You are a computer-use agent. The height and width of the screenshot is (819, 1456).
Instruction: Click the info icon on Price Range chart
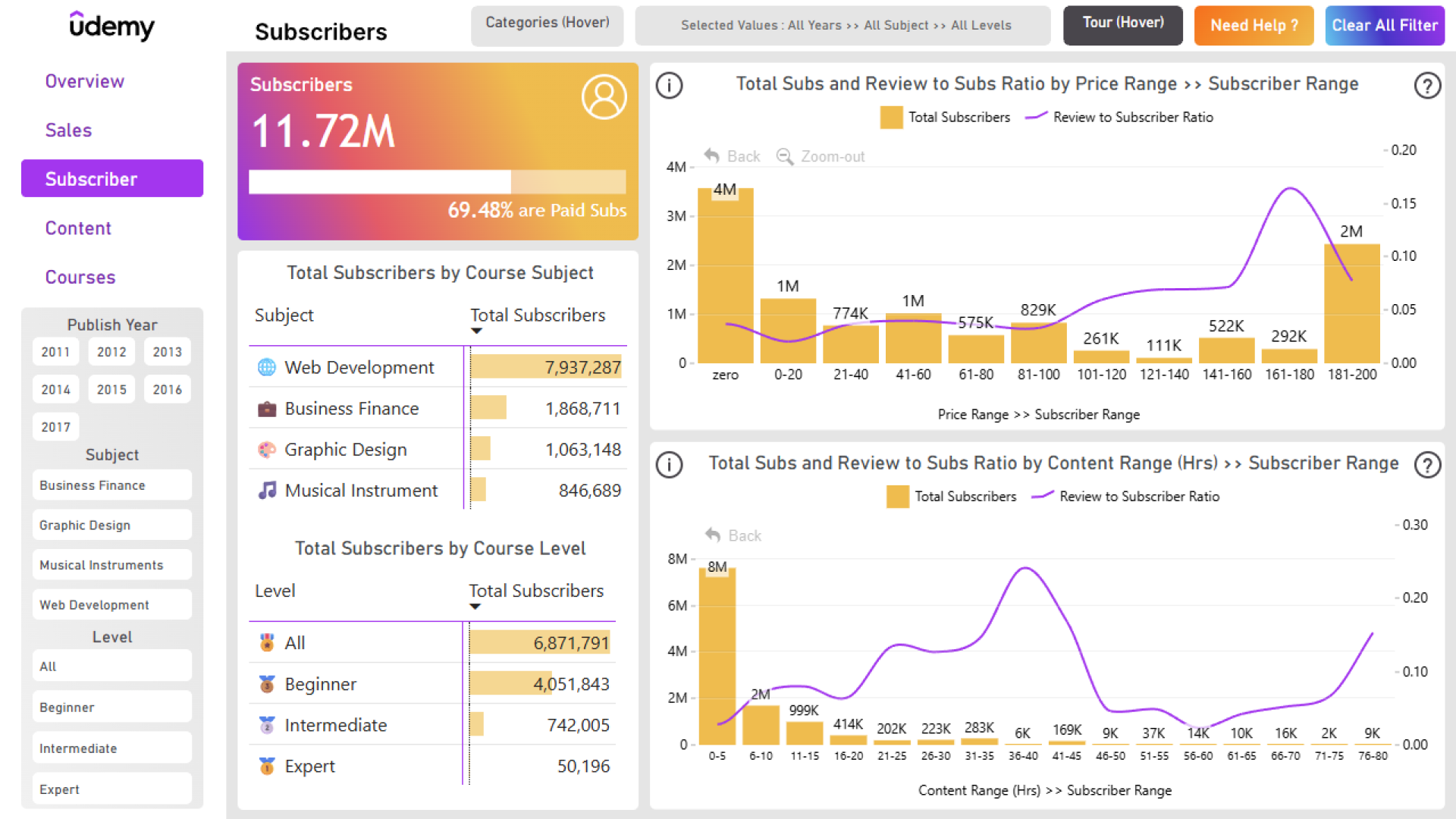click(669, 86)
